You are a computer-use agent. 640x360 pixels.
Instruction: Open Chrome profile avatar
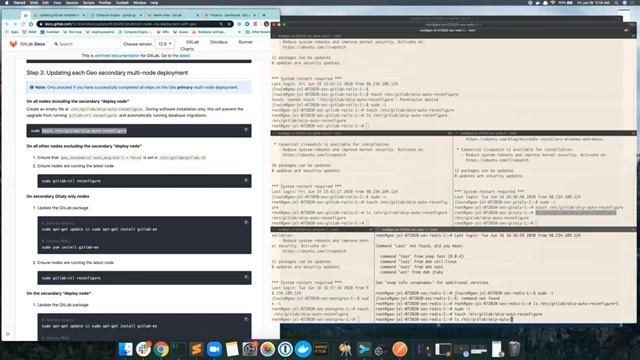(x=267, y=24)
